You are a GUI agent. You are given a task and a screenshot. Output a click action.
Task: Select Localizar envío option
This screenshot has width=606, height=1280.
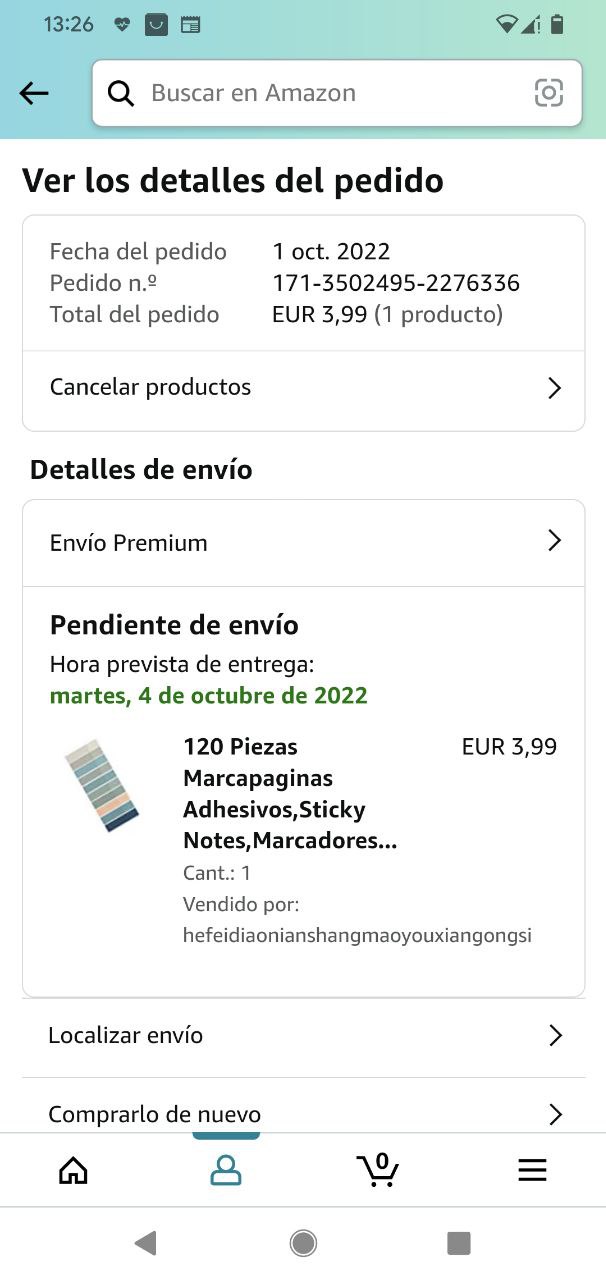(125, 1035)
